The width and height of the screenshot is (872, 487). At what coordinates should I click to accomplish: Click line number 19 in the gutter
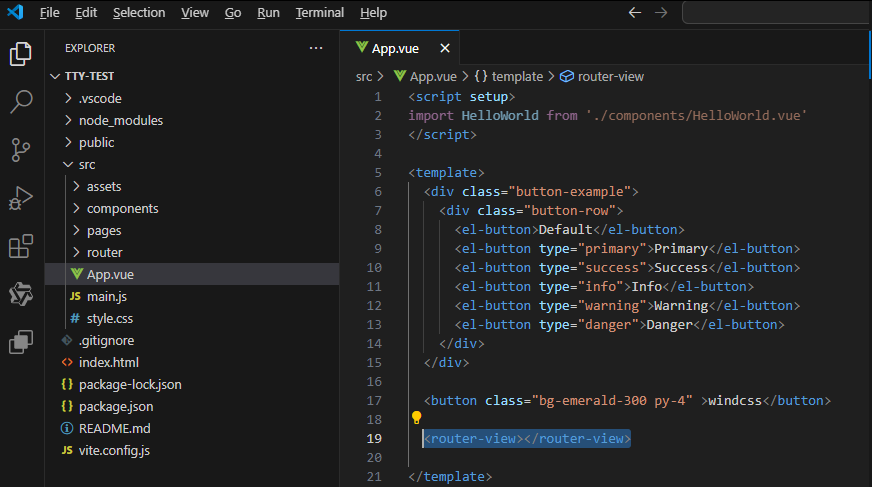tap(374, 439)
